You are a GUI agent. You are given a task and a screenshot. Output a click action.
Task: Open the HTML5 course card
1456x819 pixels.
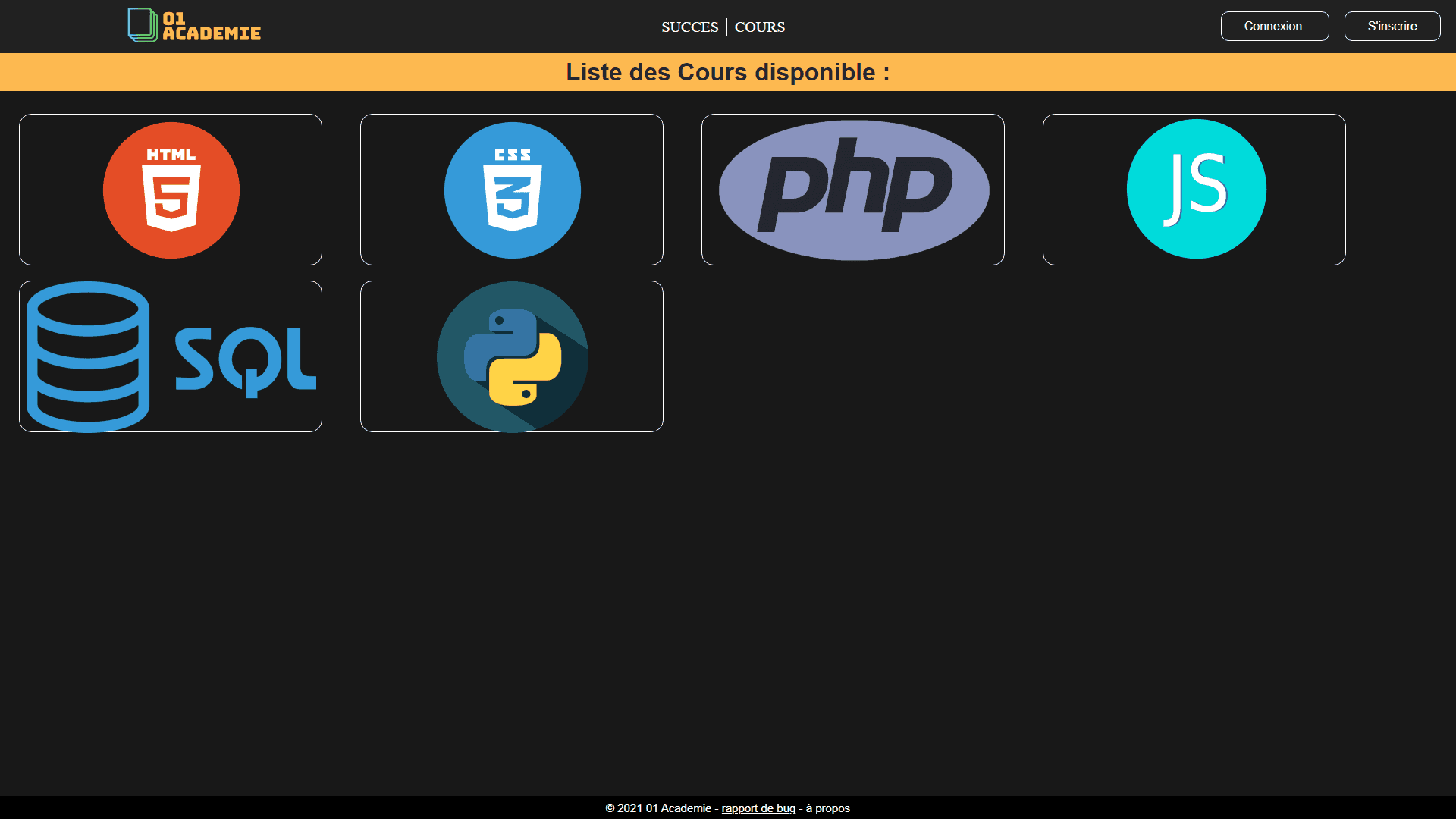(171, 190)
